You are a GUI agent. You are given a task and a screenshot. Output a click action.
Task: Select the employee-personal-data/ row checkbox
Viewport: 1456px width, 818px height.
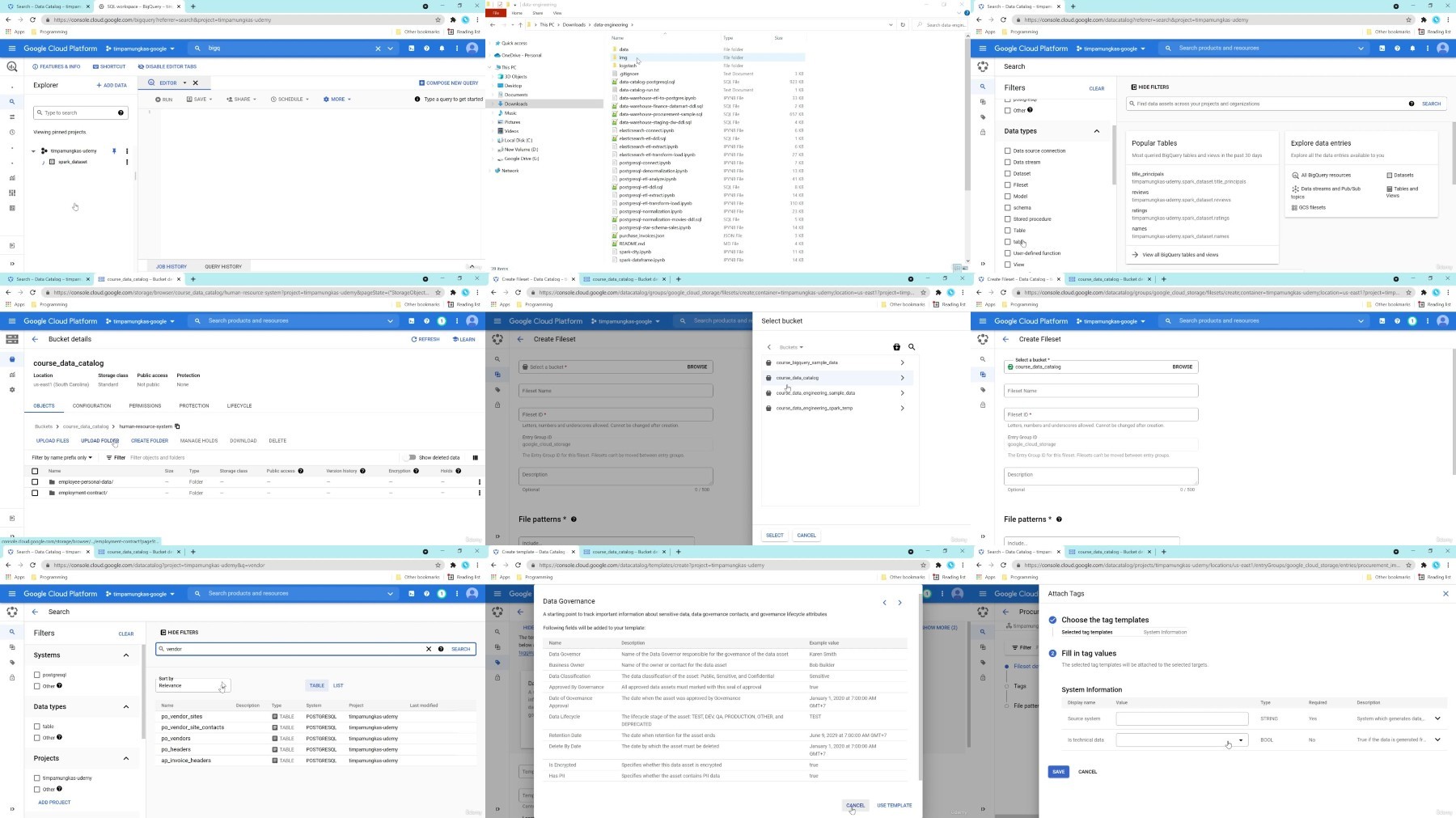pyautogui.click(x=35, y=482)
